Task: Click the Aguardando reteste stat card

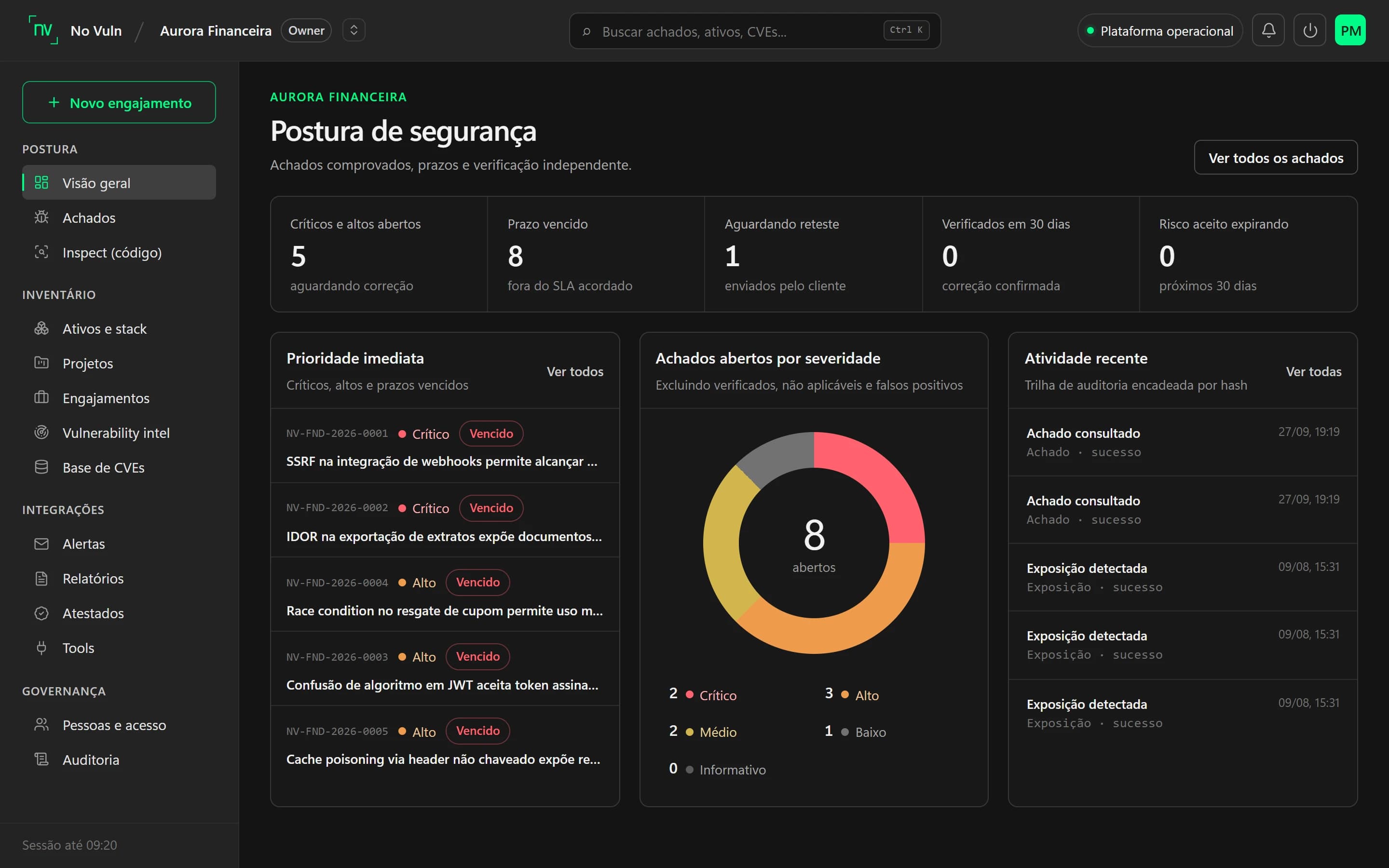Action: point(813,254)
